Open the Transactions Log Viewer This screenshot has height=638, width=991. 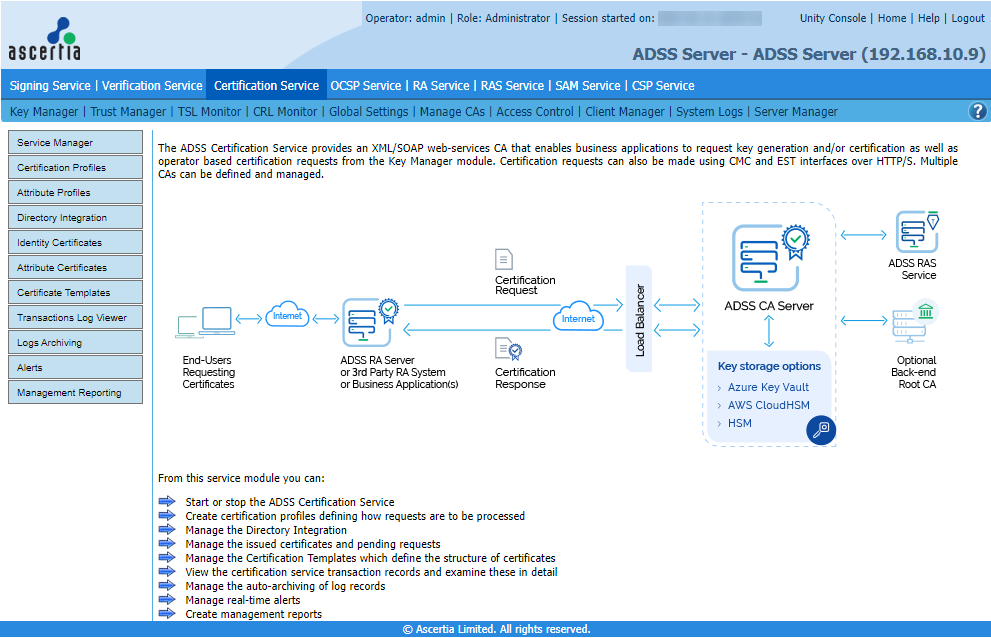[72, 318]
